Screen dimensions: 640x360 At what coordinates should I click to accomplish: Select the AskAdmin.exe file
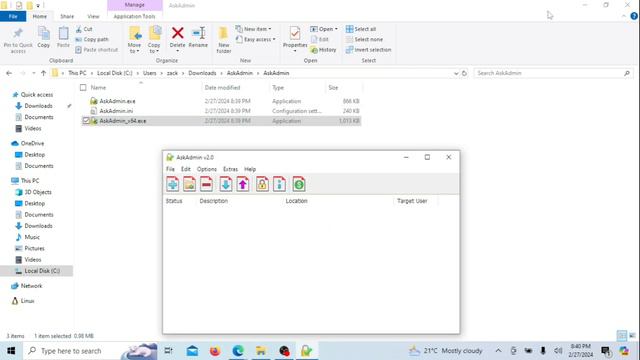coord(117,101)
